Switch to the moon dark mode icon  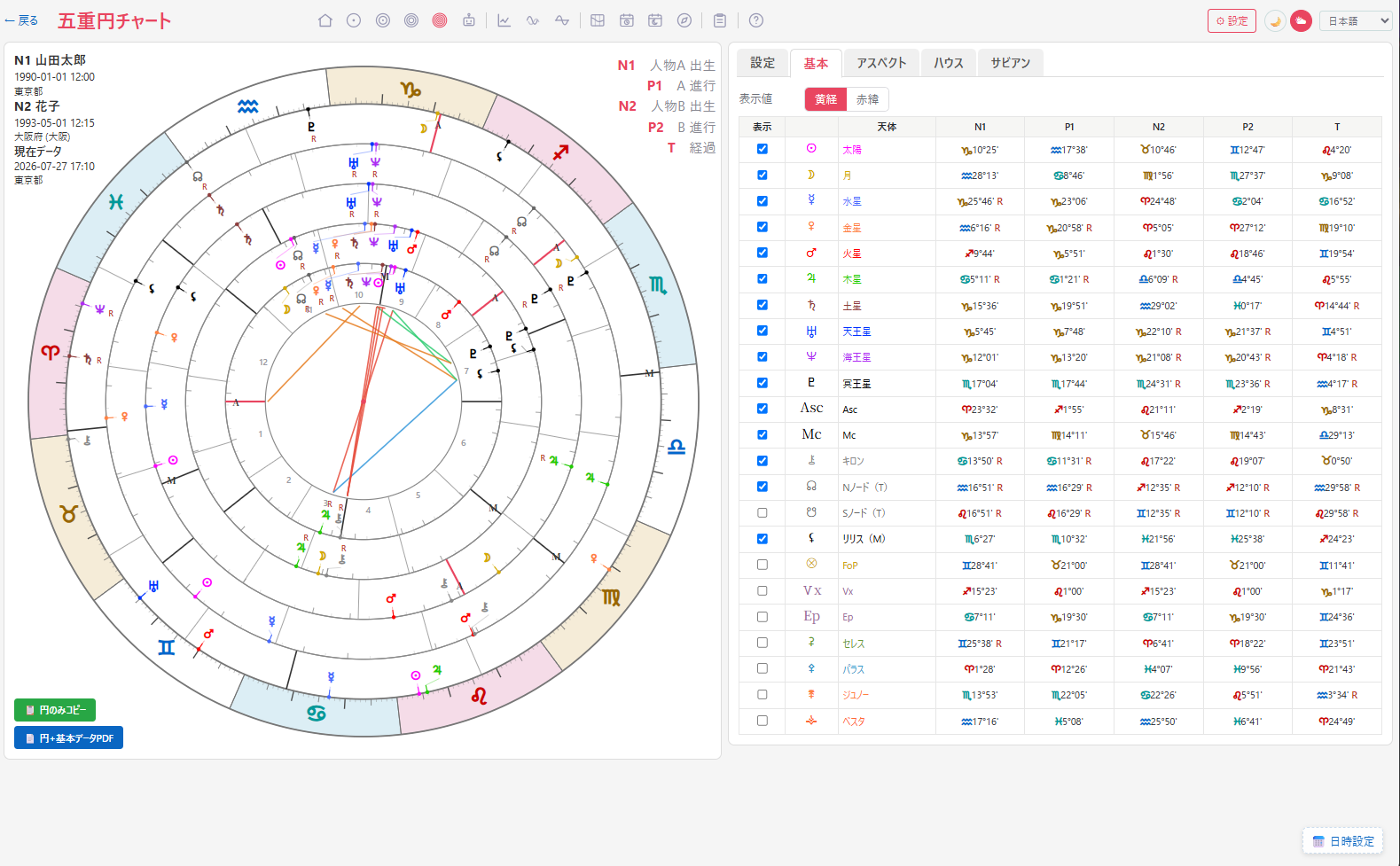tap(1275, 20)
